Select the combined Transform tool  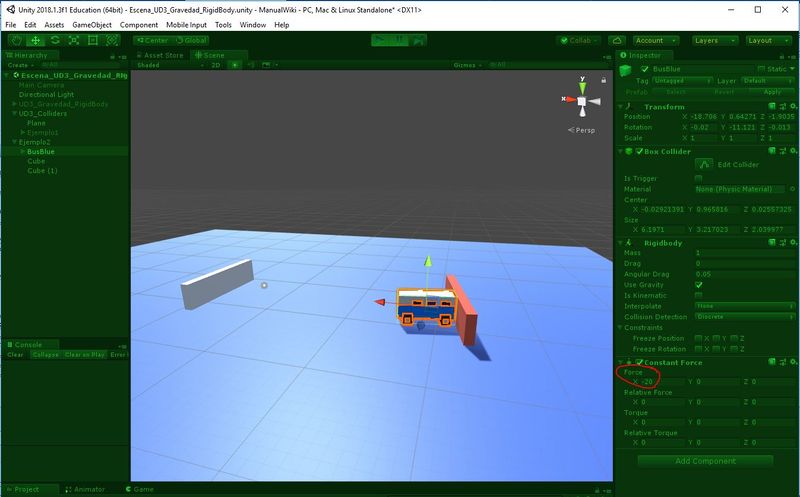click(111, 40)
